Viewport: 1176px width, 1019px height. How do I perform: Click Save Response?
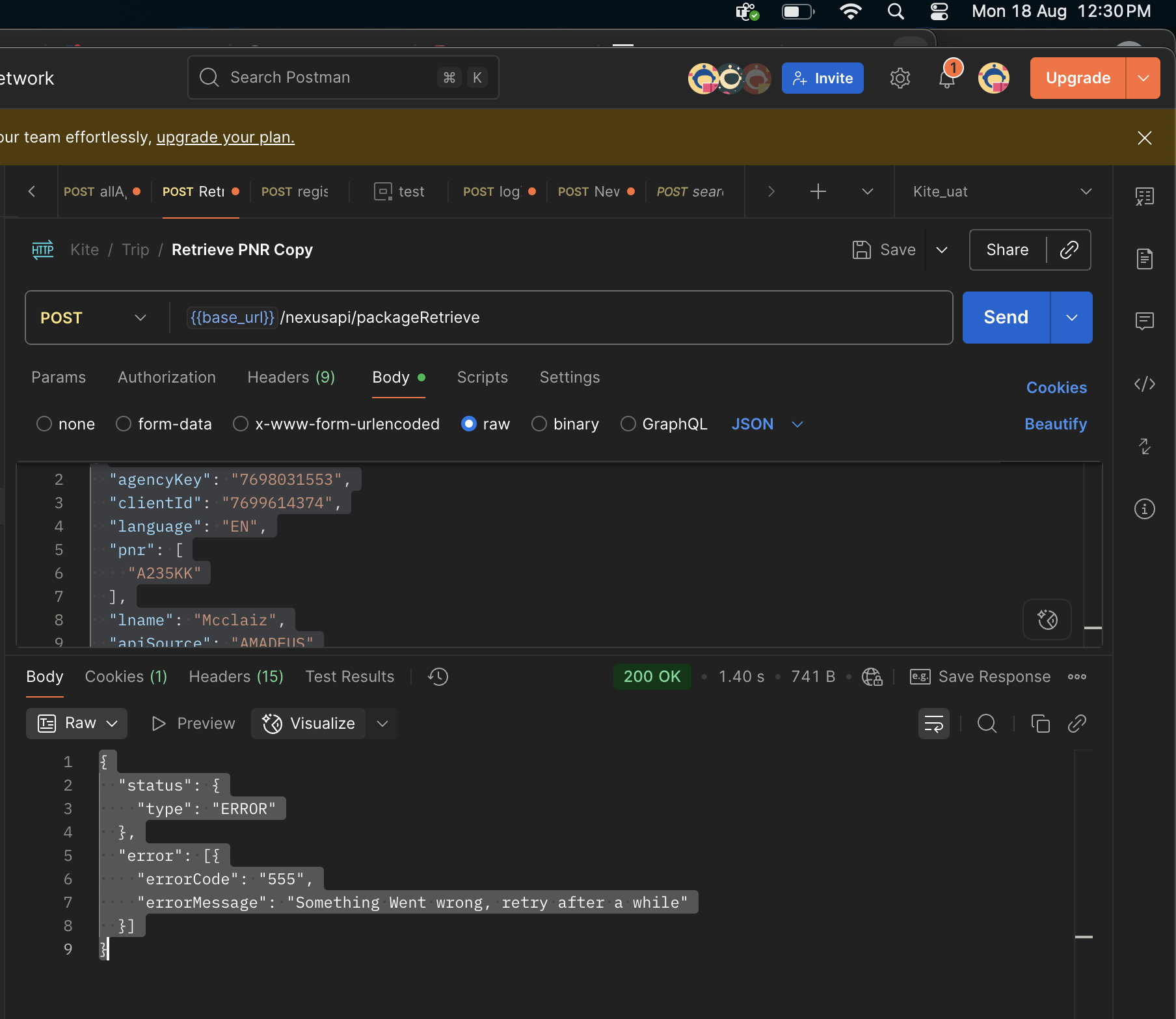point(980,677)
